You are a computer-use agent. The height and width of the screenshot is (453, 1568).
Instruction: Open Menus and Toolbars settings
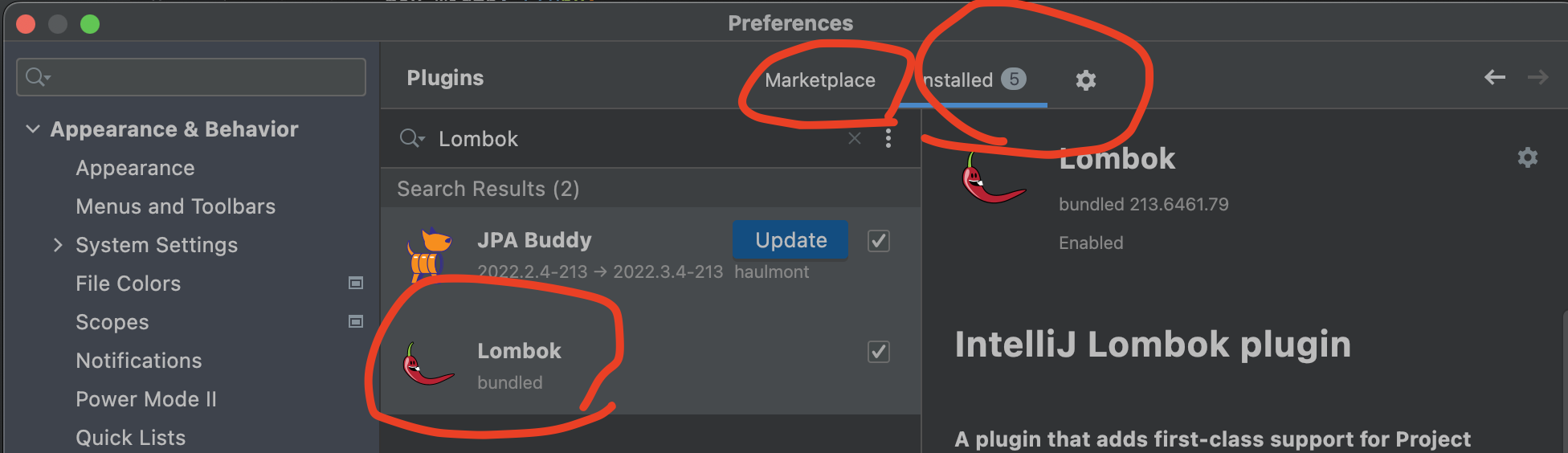click(175, 206)
